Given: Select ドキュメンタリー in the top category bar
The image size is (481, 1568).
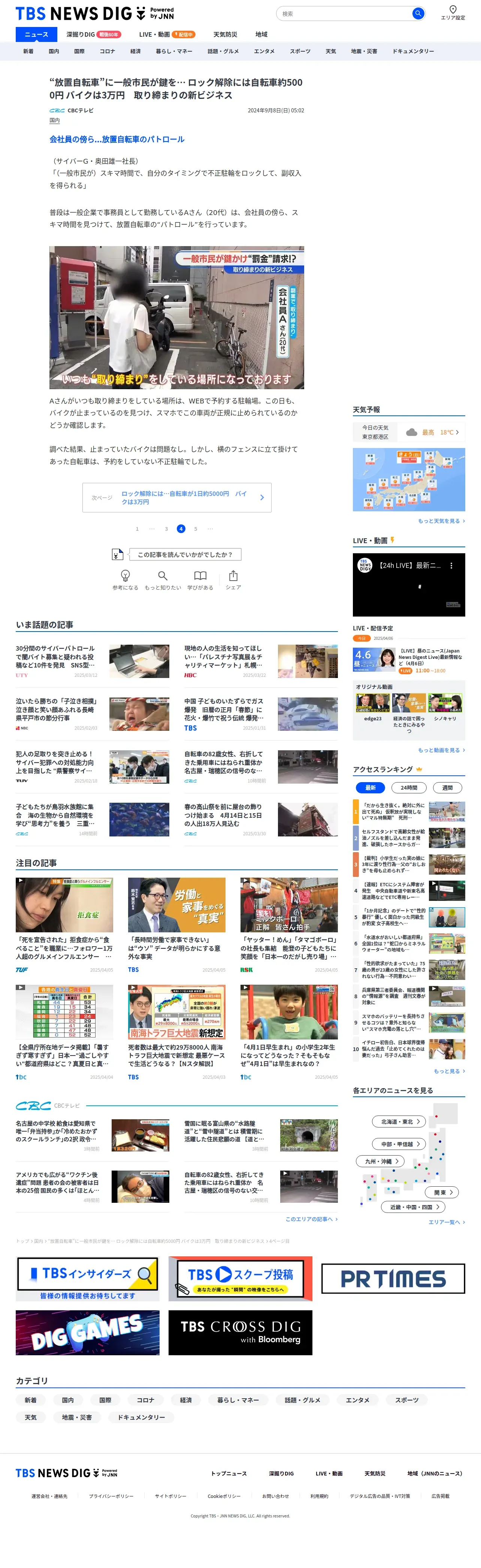Looking at the screenshot, I should pyautogui.click(x=413, y=51).
